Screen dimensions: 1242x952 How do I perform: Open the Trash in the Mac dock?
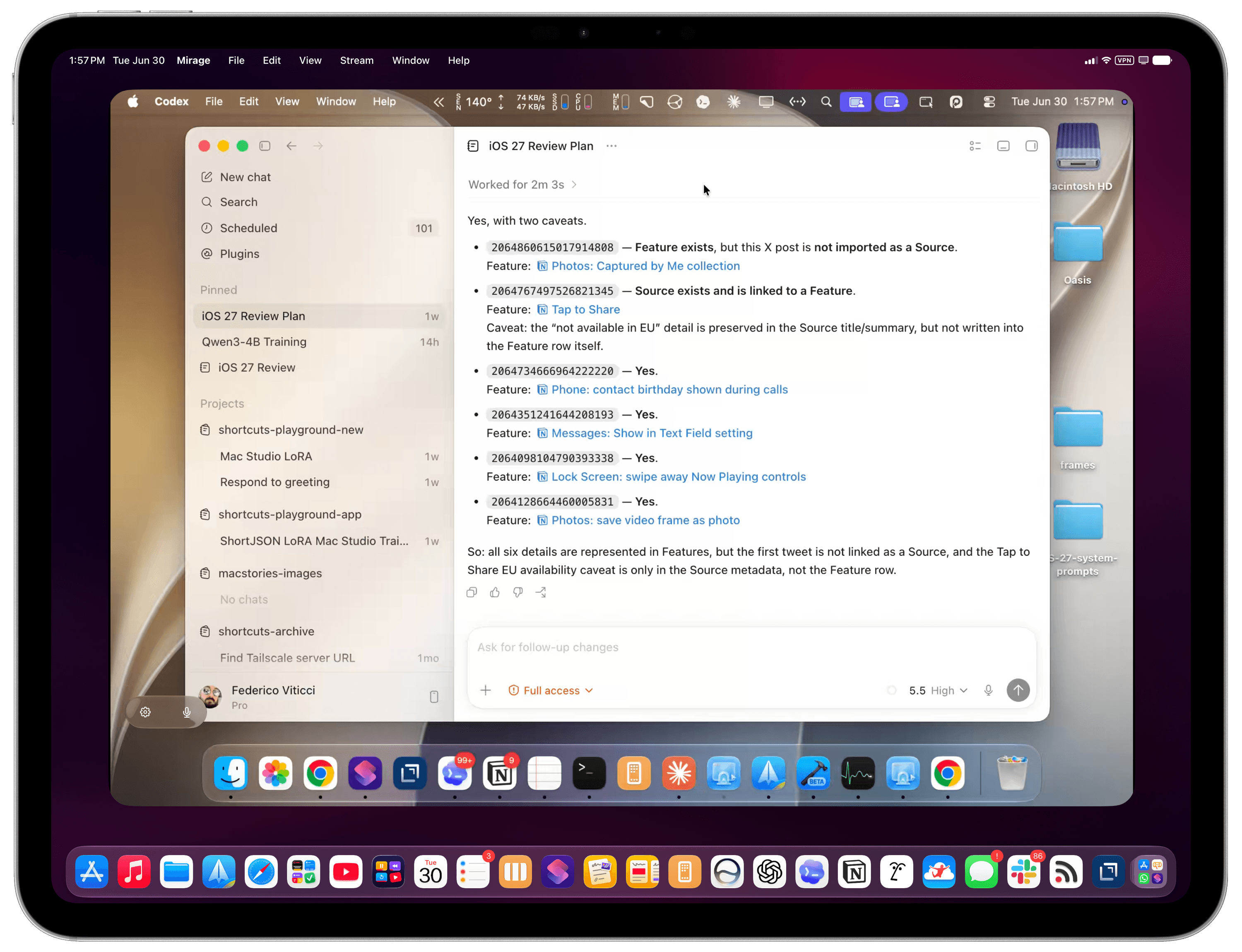tap(1012, 773)
